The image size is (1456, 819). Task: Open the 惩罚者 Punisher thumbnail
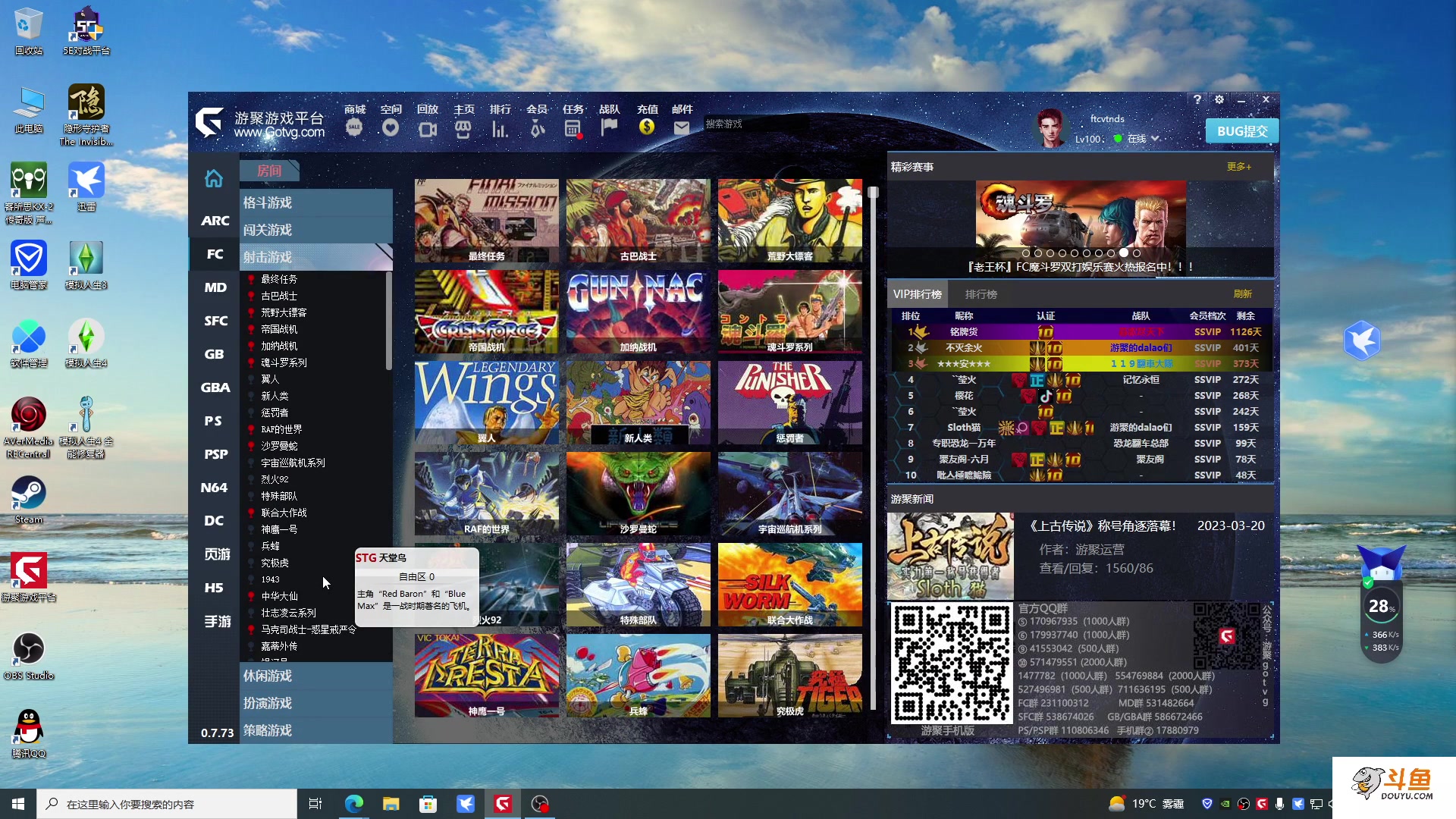coord(790,403)
